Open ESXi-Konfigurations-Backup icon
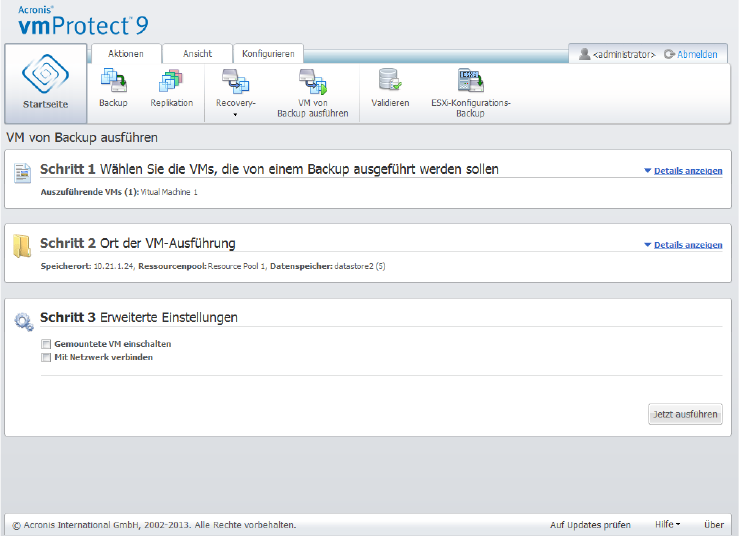Screen dimensions: 739x536 click(470, 80)
